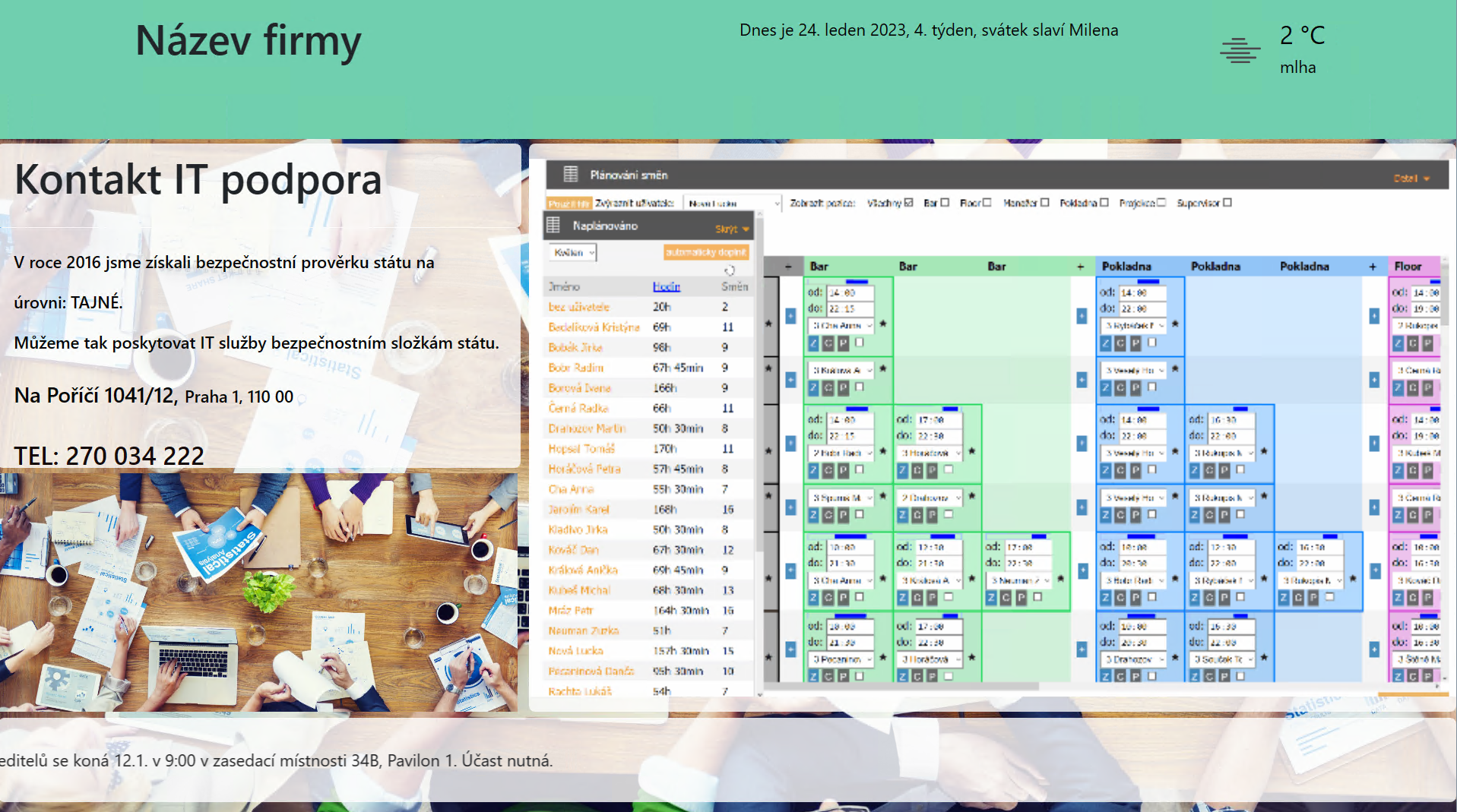Click the star beside Neuman Z dropdown
The height and width of the screenshot is (812, 1457).
coord(1061,579)
